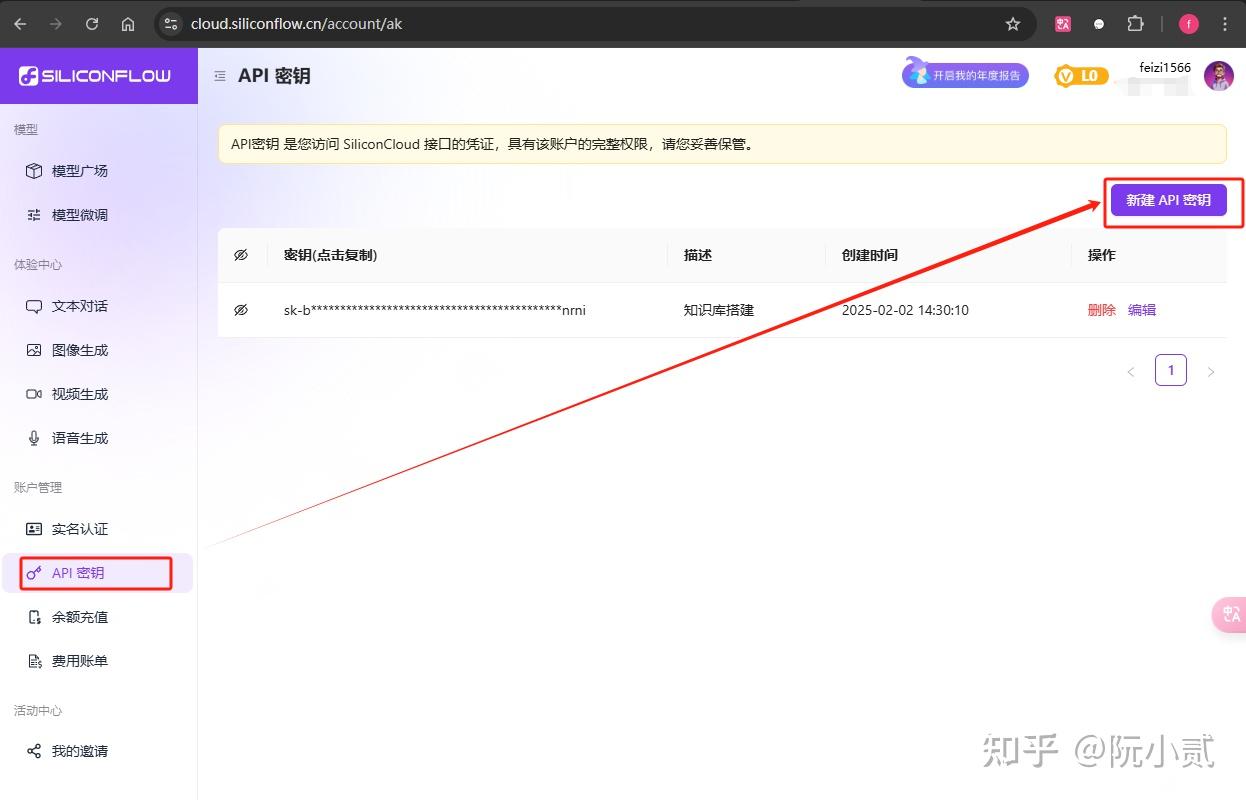The image size is (1246, 800).
Task: Click the chat-bubble extension icon in toolbar
Action: [1099, 24]
